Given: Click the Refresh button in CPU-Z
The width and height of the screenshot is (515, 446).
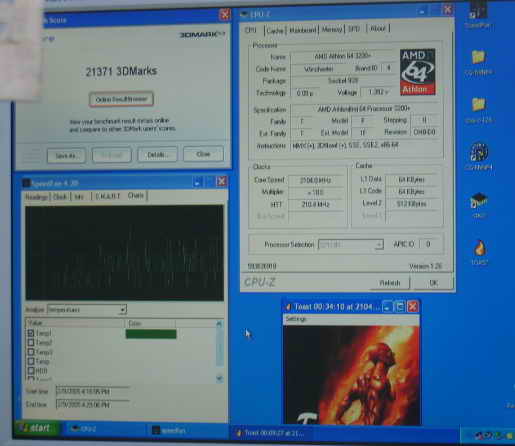Looking at the screenshot, I should (389, 283).
